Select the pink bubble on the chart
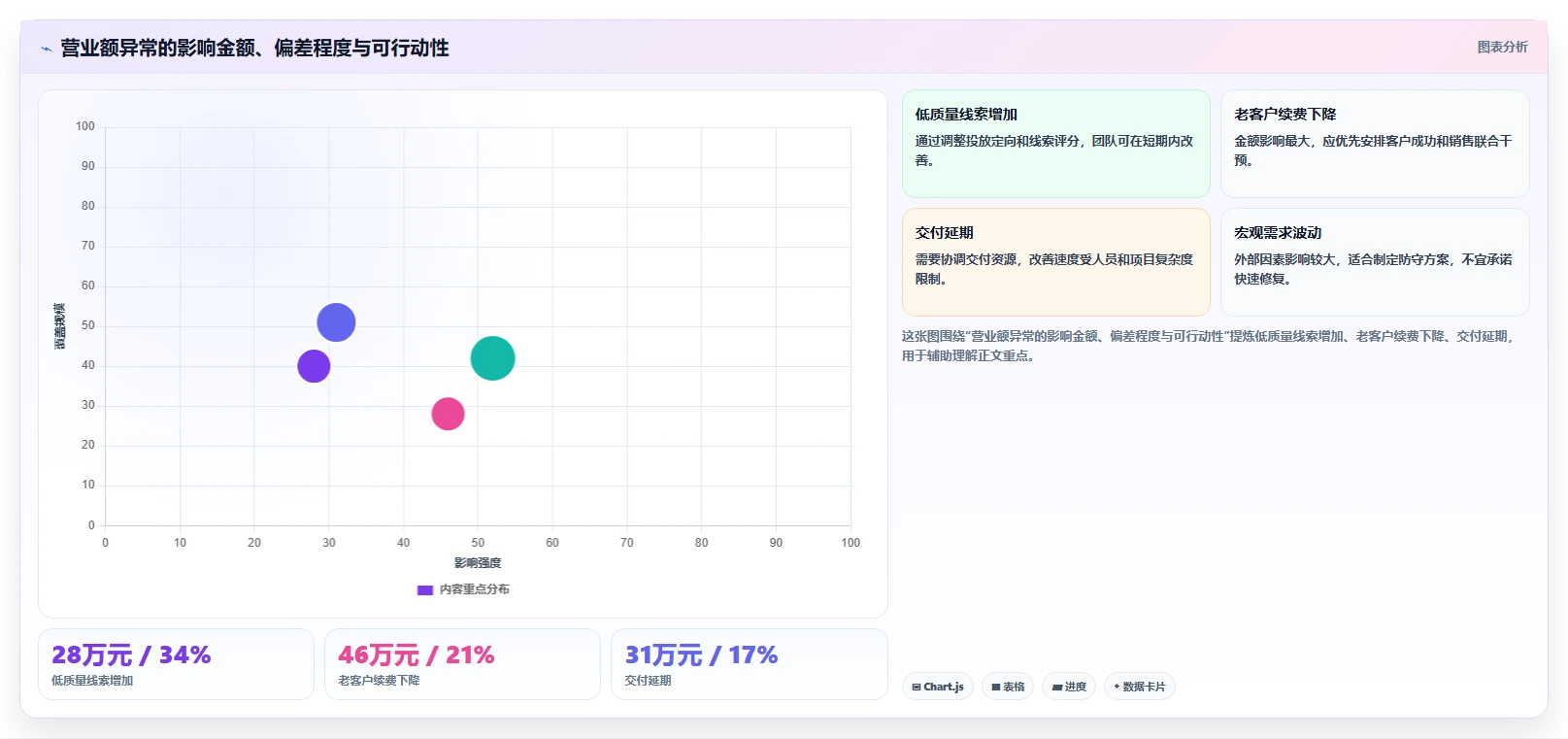 point(448,414)
